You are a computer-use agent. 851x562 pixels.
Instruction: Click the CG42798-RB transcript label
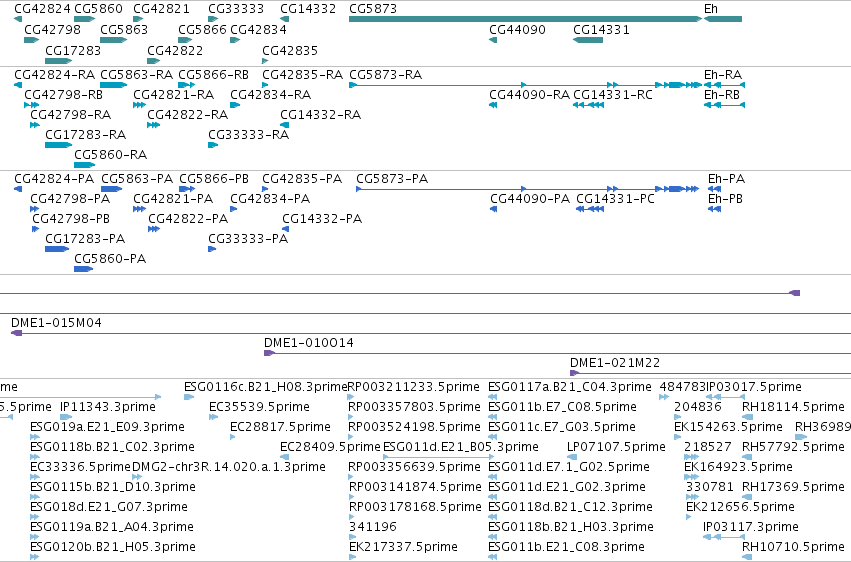63,94
